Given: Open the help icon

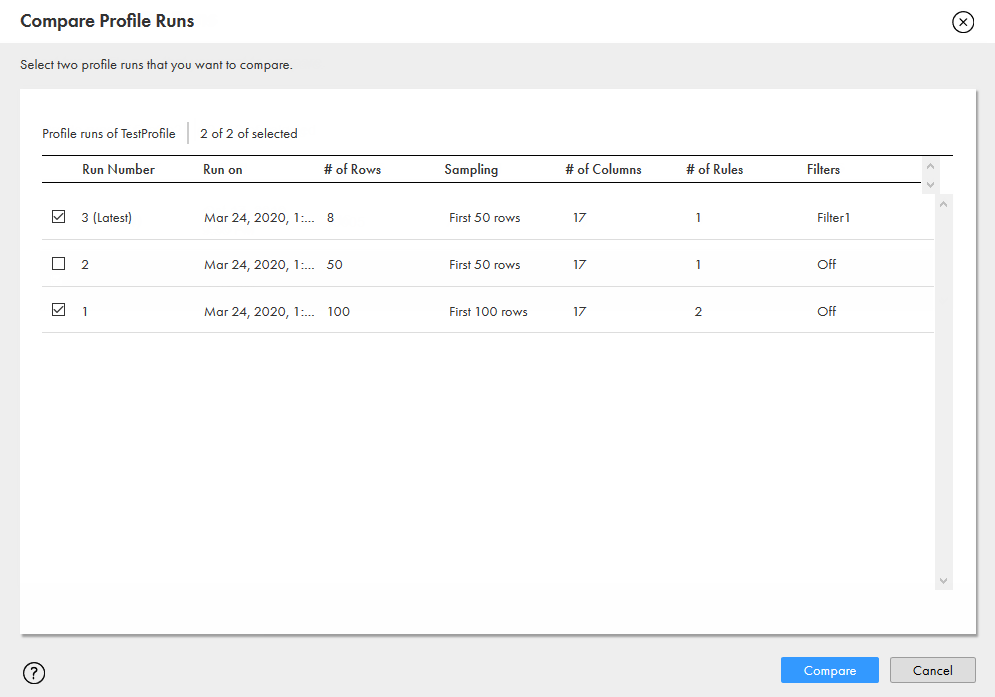Looking at the screenshot, I should pos(34,673).
